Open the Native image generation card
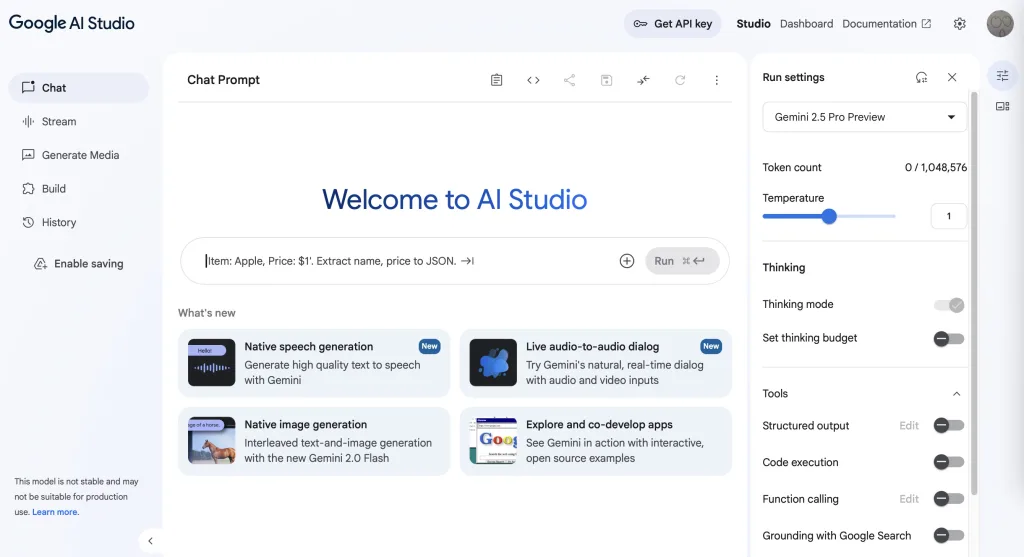 (x=314, y=441)
